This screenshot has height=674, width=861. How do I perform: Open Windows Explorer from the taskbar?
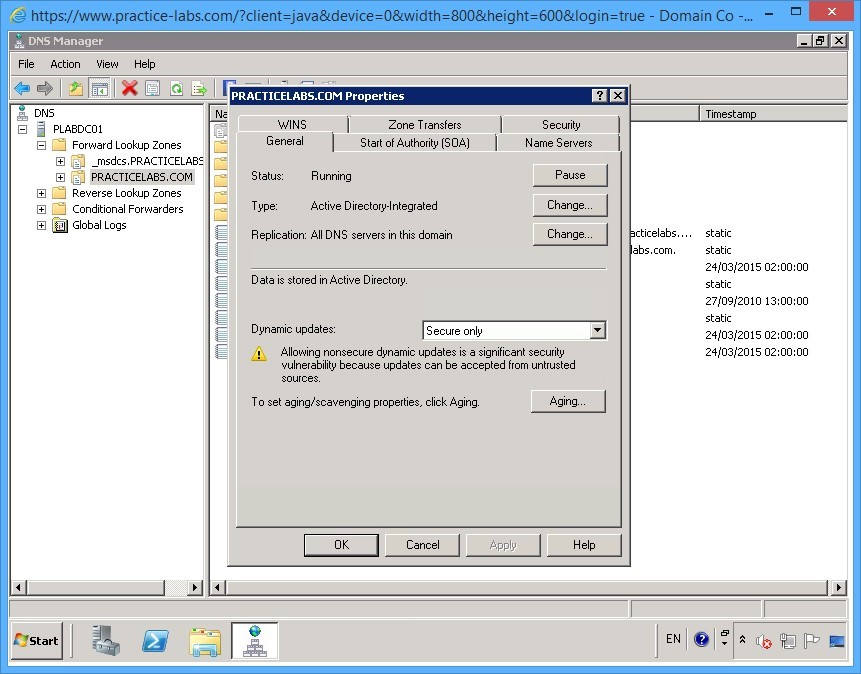205,641
